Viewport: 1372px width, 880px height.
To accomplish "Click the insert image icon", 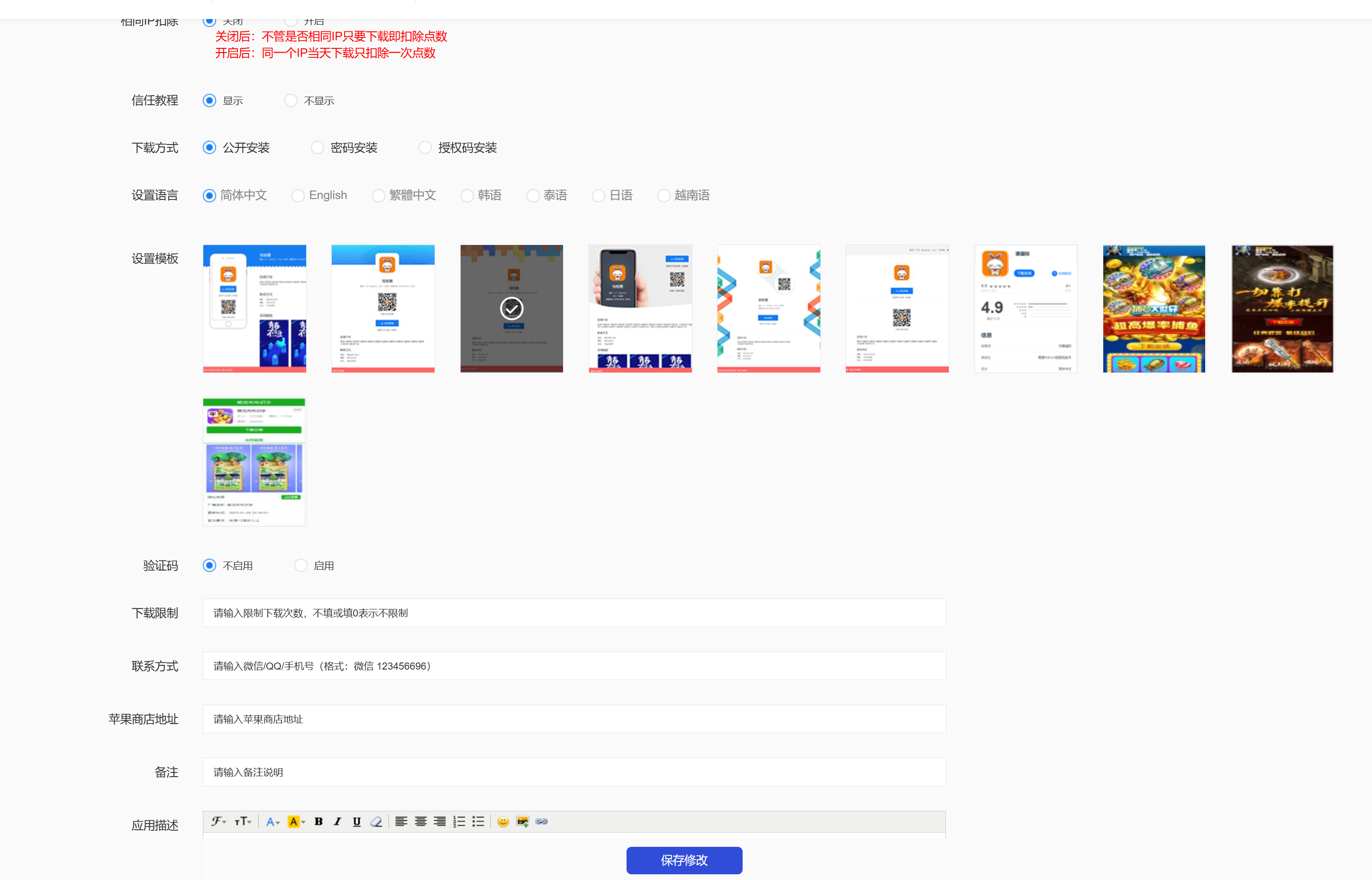I will 522,822.
